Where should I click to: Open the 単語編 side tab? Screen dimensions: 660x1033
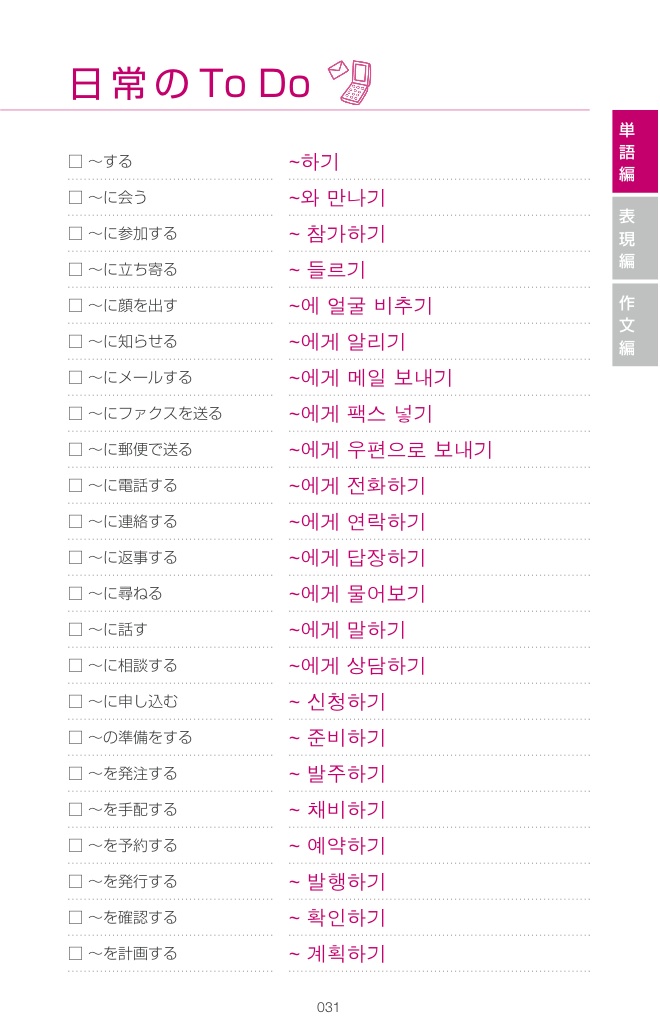pyautogui.click(x=627, y=152)
